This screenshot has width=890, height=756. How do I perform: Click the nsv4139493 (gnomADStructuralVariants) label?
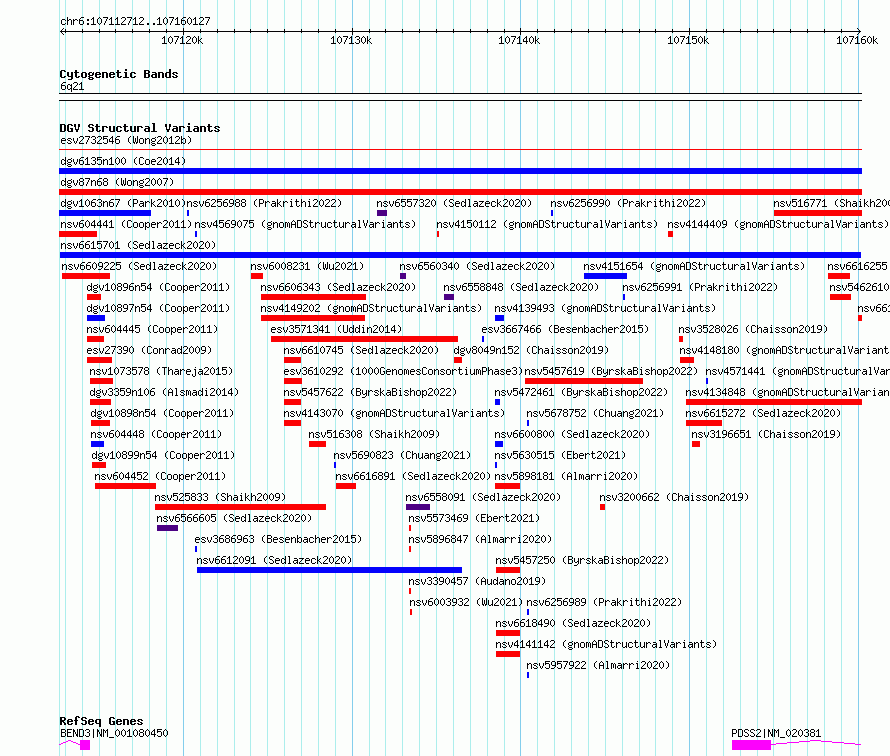point(605,308)
